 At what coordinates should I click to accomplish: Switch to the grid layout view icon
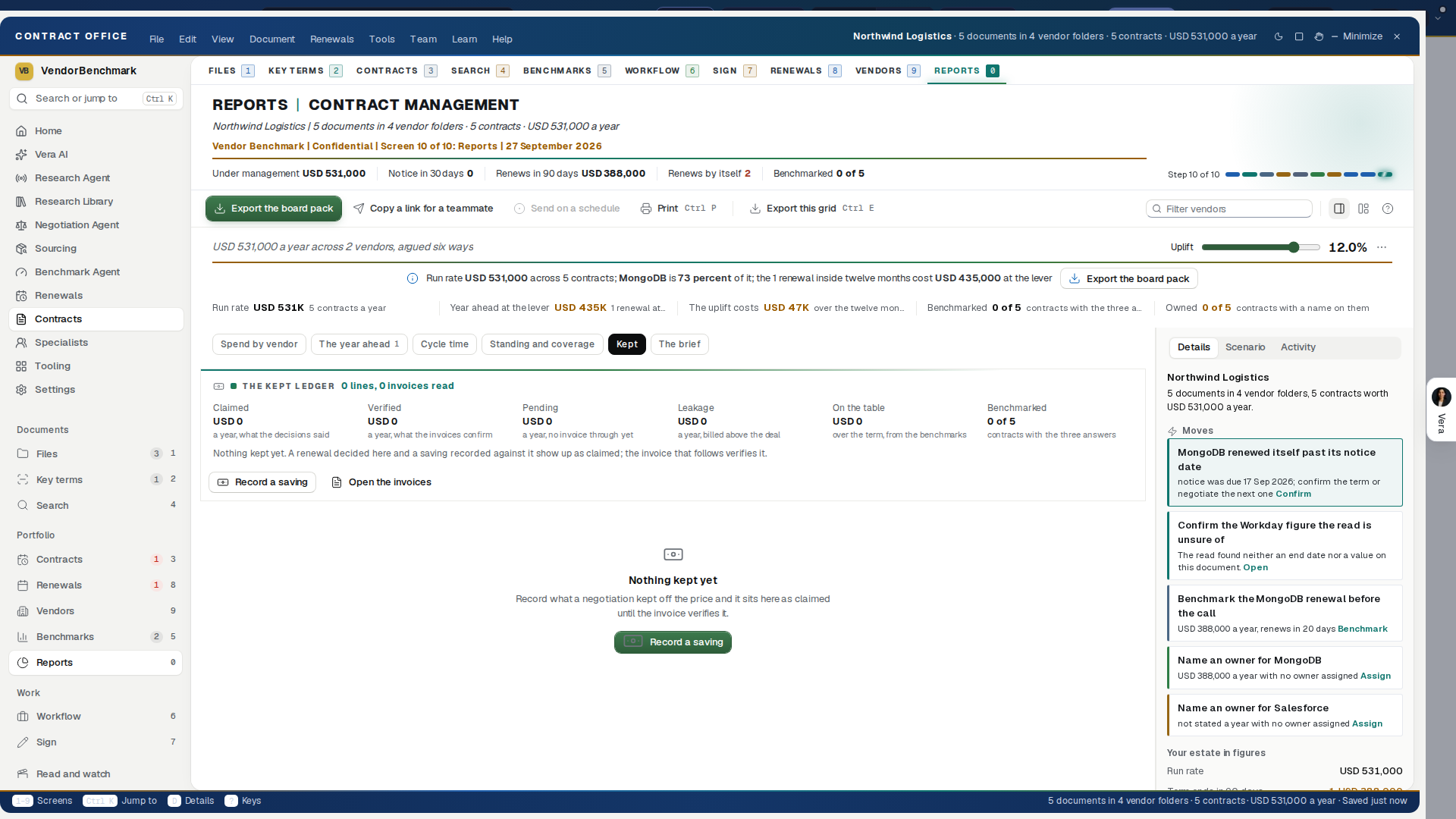tap(1363, 209)
